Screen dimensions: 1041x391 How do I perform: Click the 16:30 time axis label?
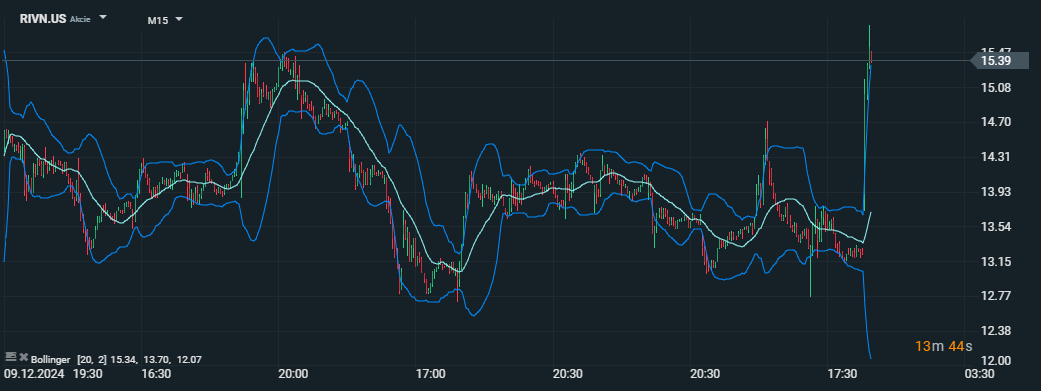pos(156,374)
